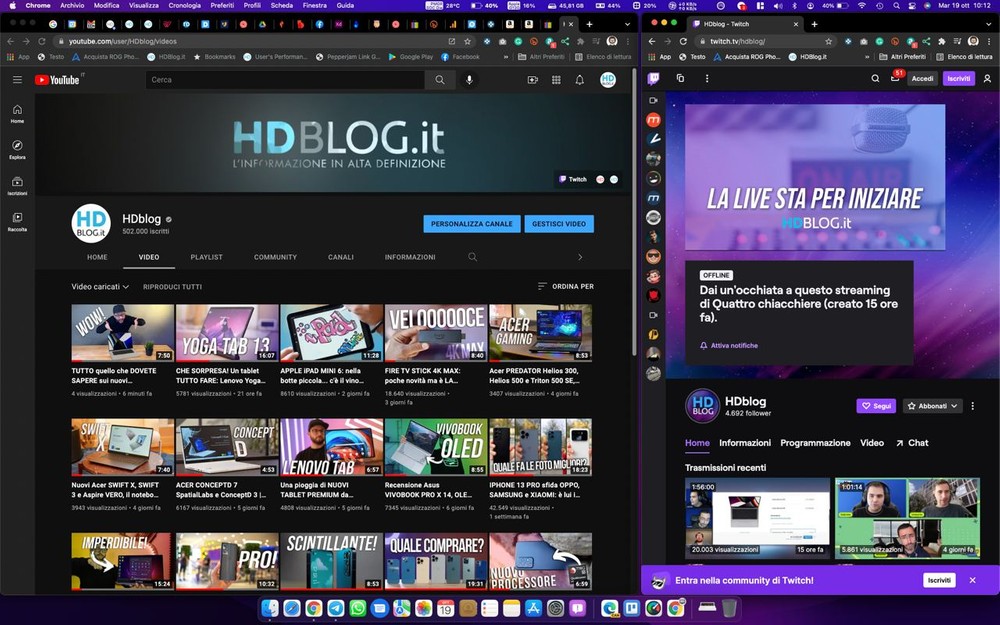Click PERSONALIZZA CANALE button
The height and width of the screenshot is (625, 1000).
(472, 224)
